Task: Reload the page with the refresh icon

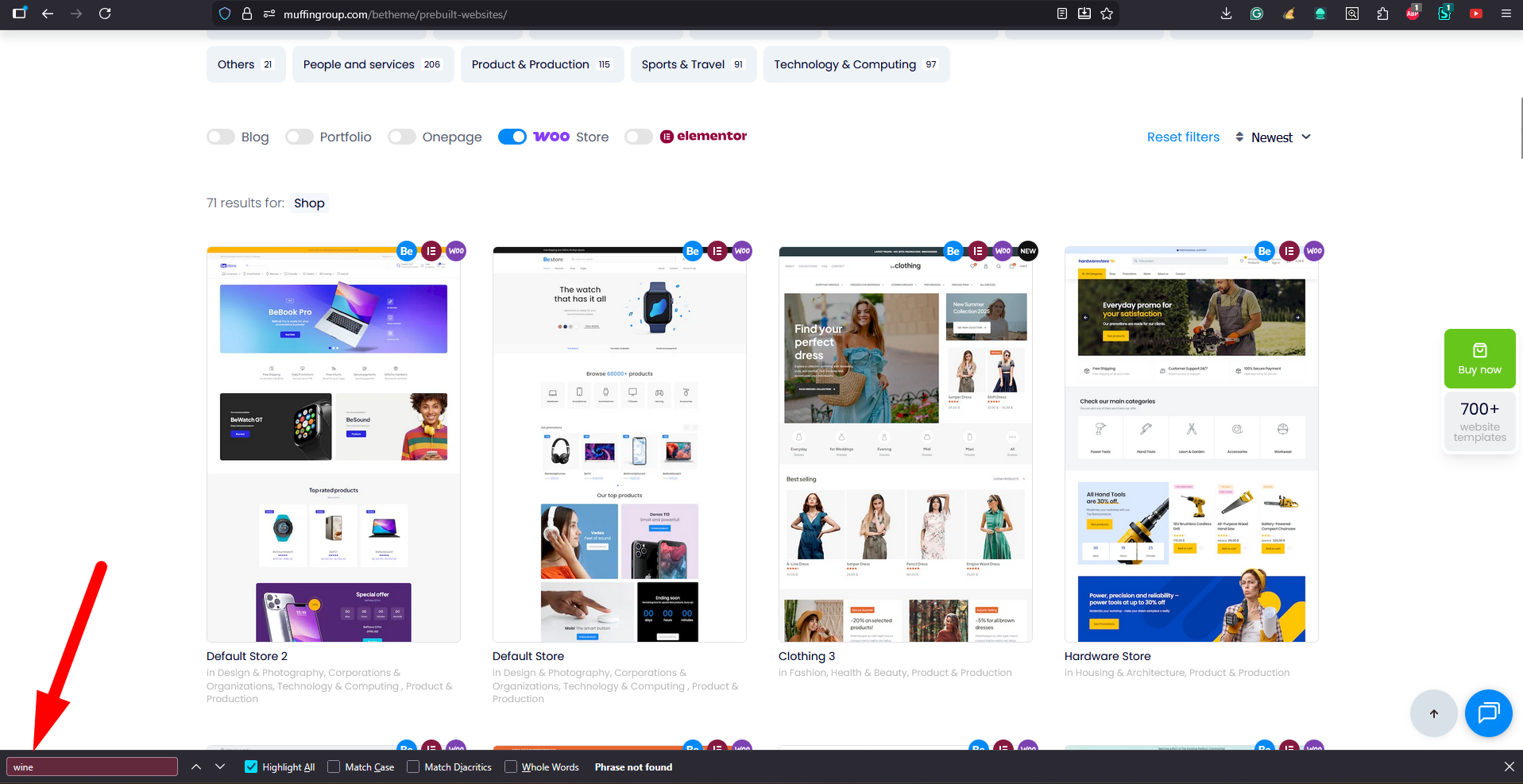Action: pos(105,14)
